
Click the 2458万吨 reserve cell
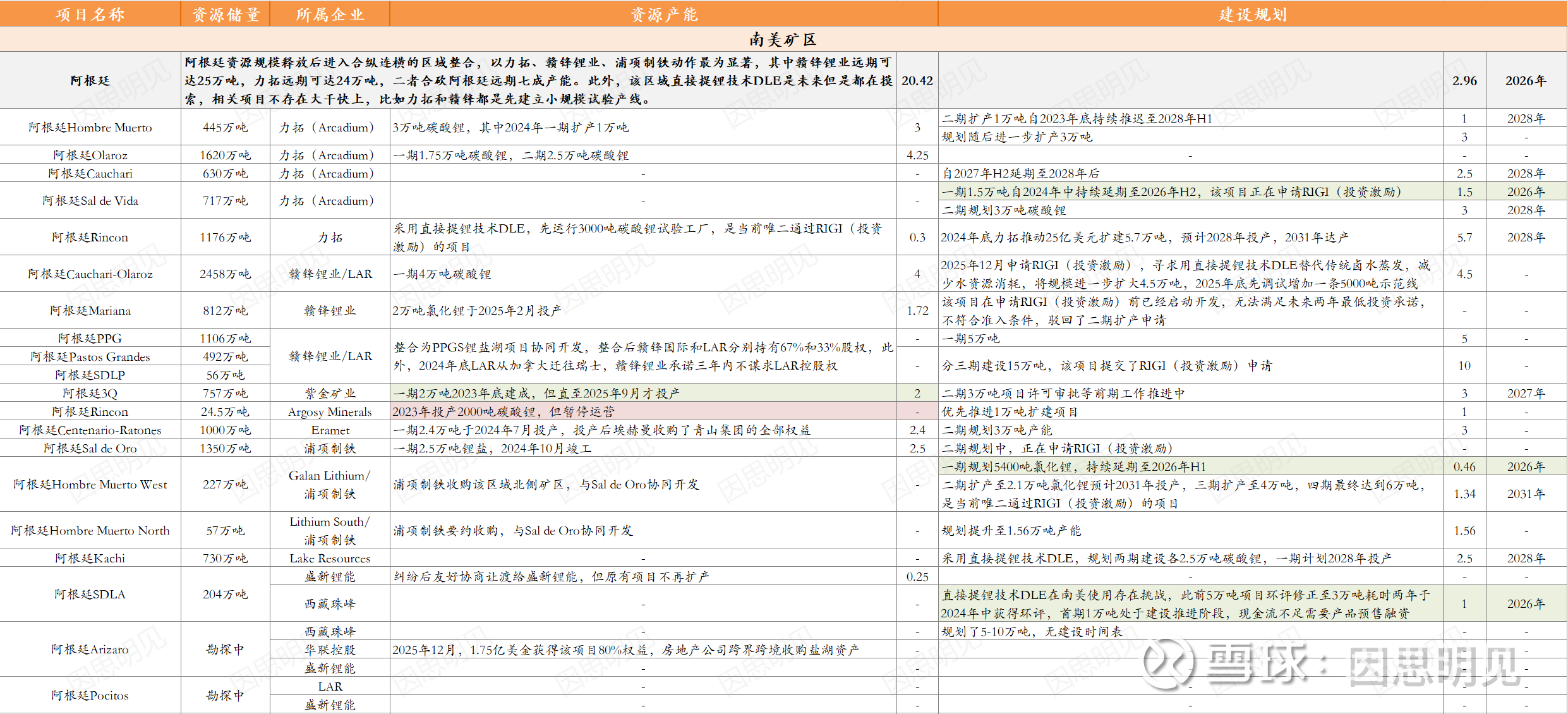(x=226, y=274)
